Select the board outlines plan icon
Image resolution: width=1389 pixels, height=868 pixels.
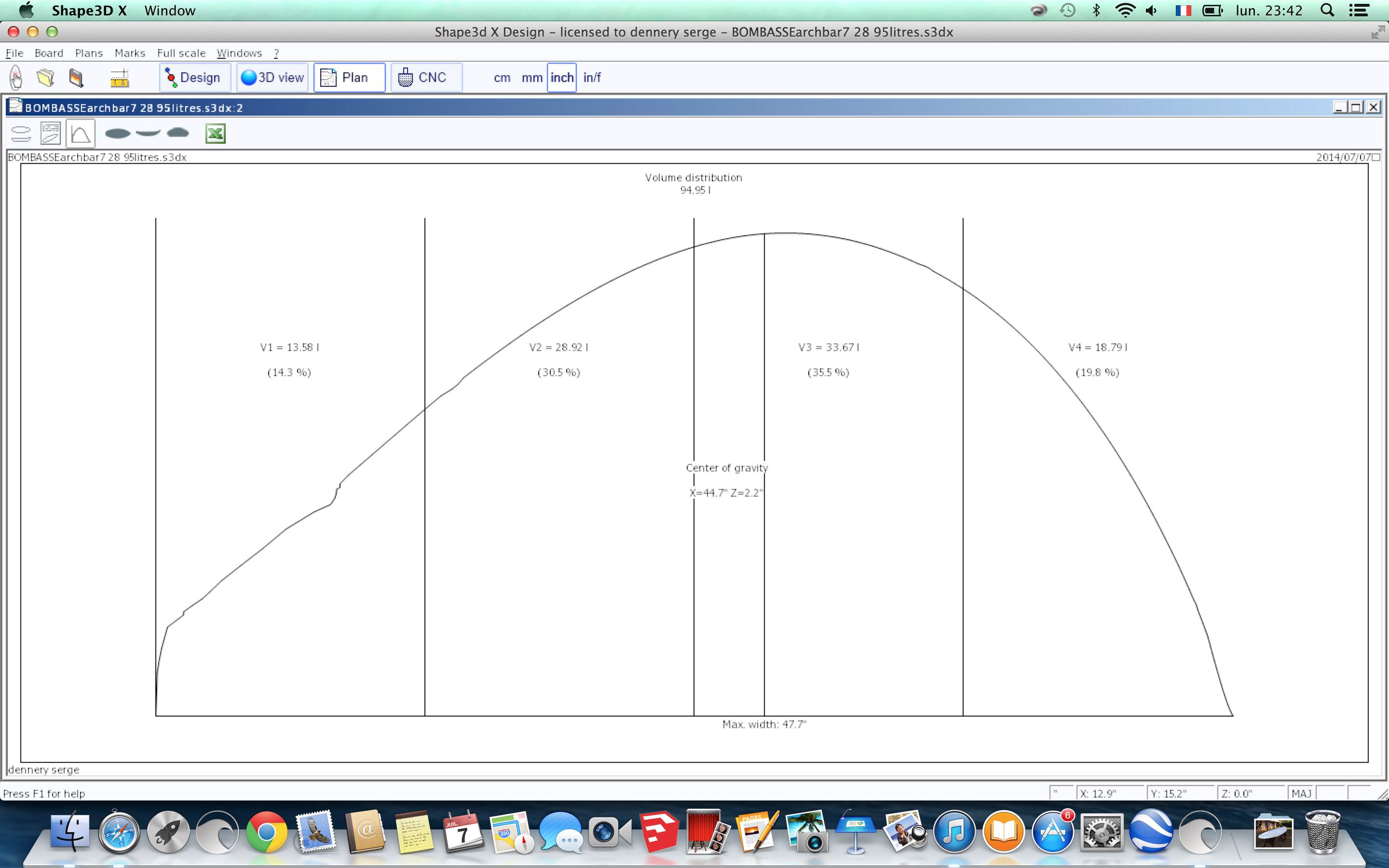pyautogui.click(x=21, y=134)
